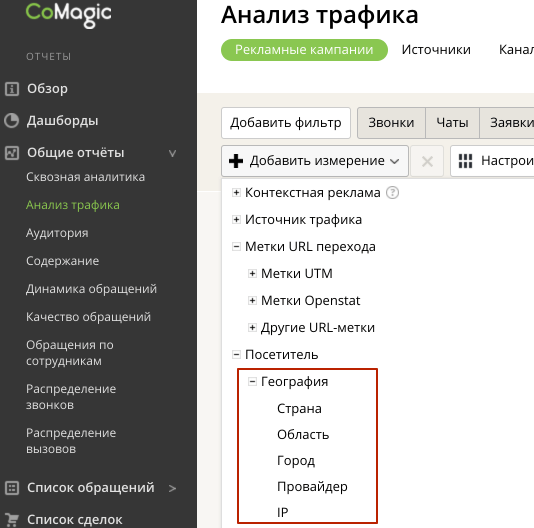Image resolution: width=534 pixels, height=528 pixels.
Task: Click the Дашборды pie chart icon
Action: (x=12, y=121)
